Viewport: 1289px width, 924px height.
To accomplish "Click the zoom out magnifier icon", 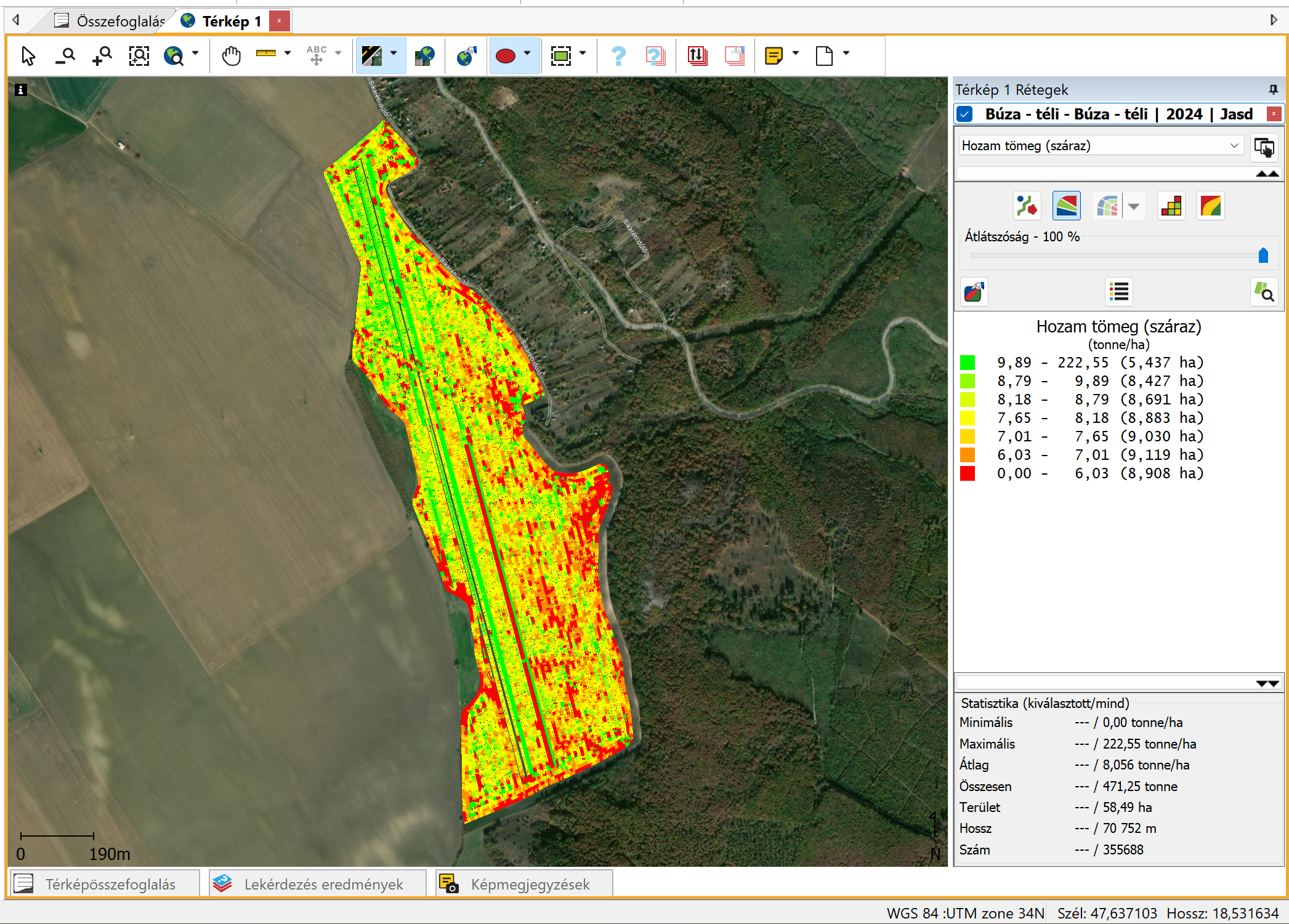I will (65, 56).
